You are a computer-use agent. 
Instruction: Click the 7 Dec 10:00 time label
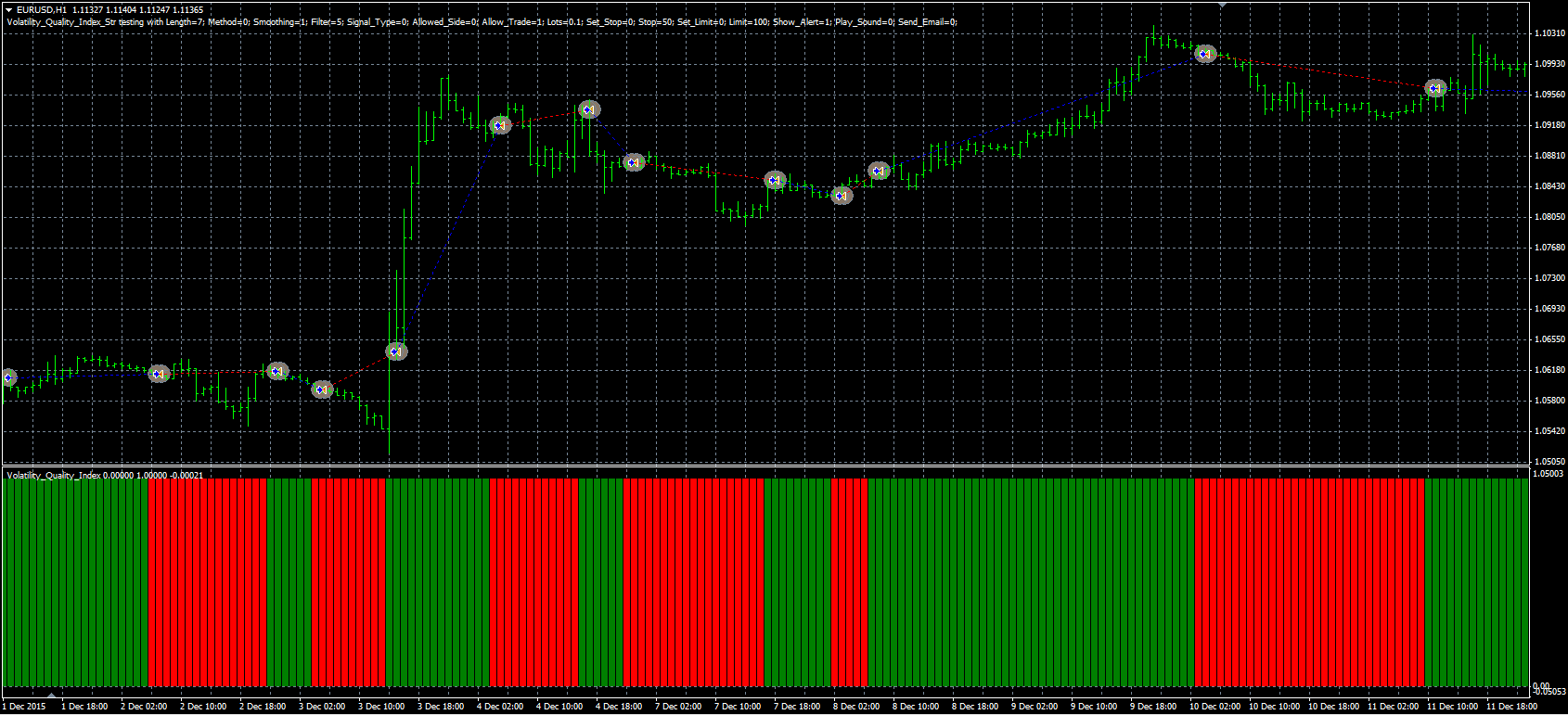tap(738, 707)
